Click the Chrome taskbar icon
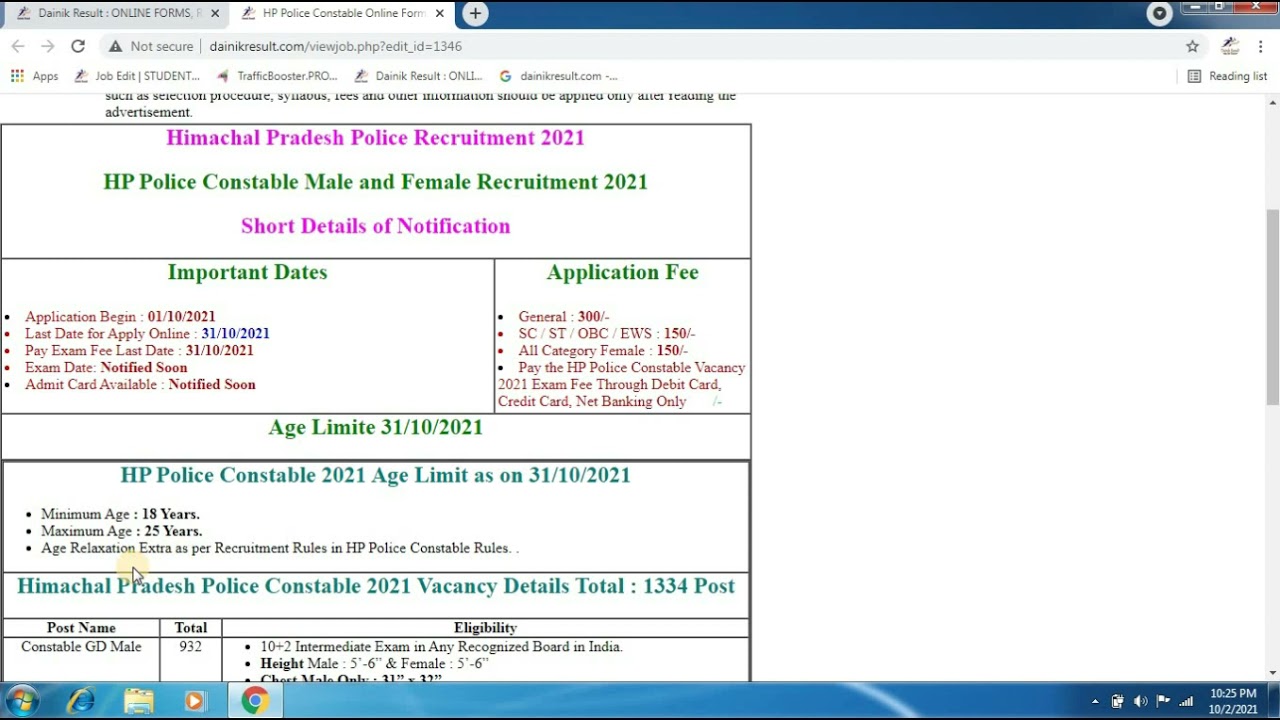Viewport: 1280px width, 720px height. pos(254,701)
